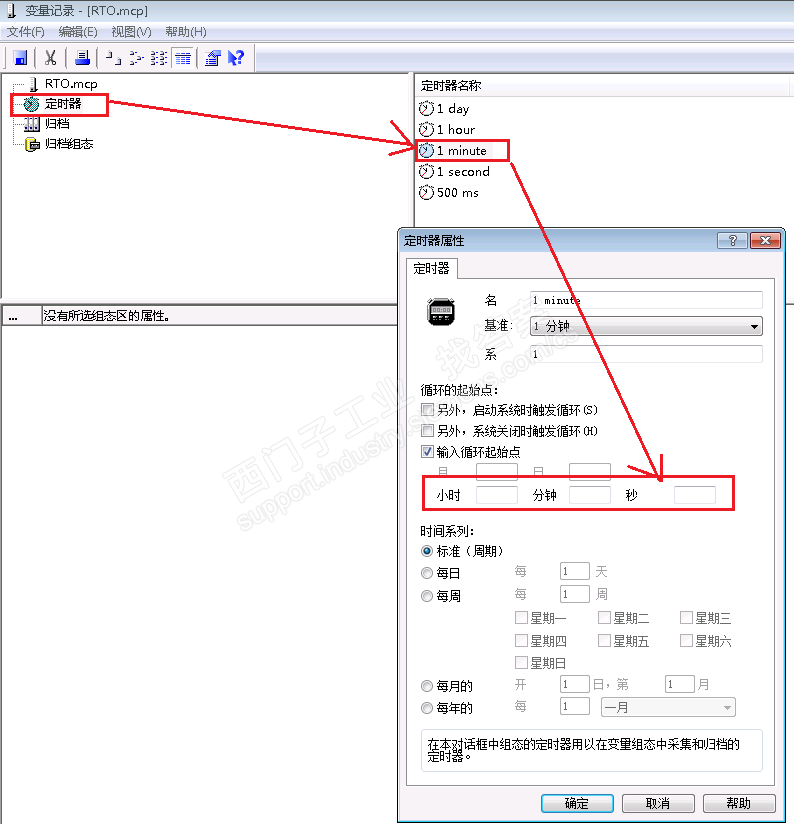This screenshot has width=794, height=824.
Task: Click the Properties toolbar icon
Action: (x=212, y=58)
